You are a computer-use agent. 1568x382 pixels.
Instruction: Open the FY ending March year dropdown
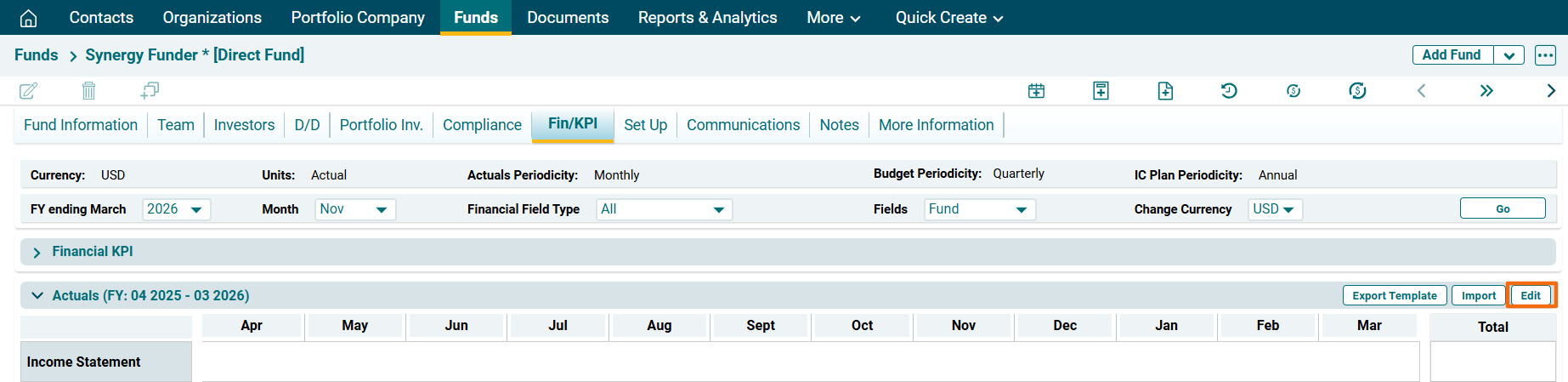pos(176,209)
